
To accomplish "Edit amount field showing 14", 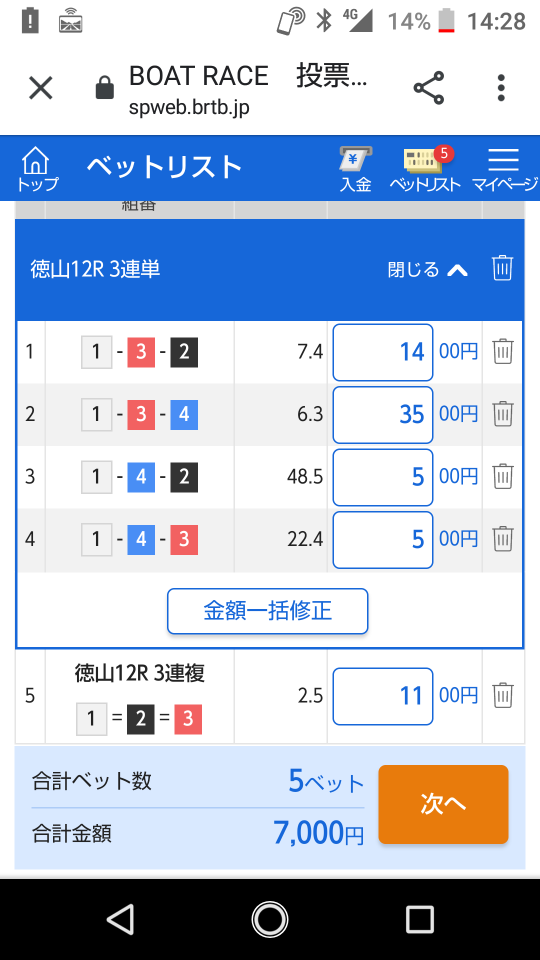I will point(383,352).
